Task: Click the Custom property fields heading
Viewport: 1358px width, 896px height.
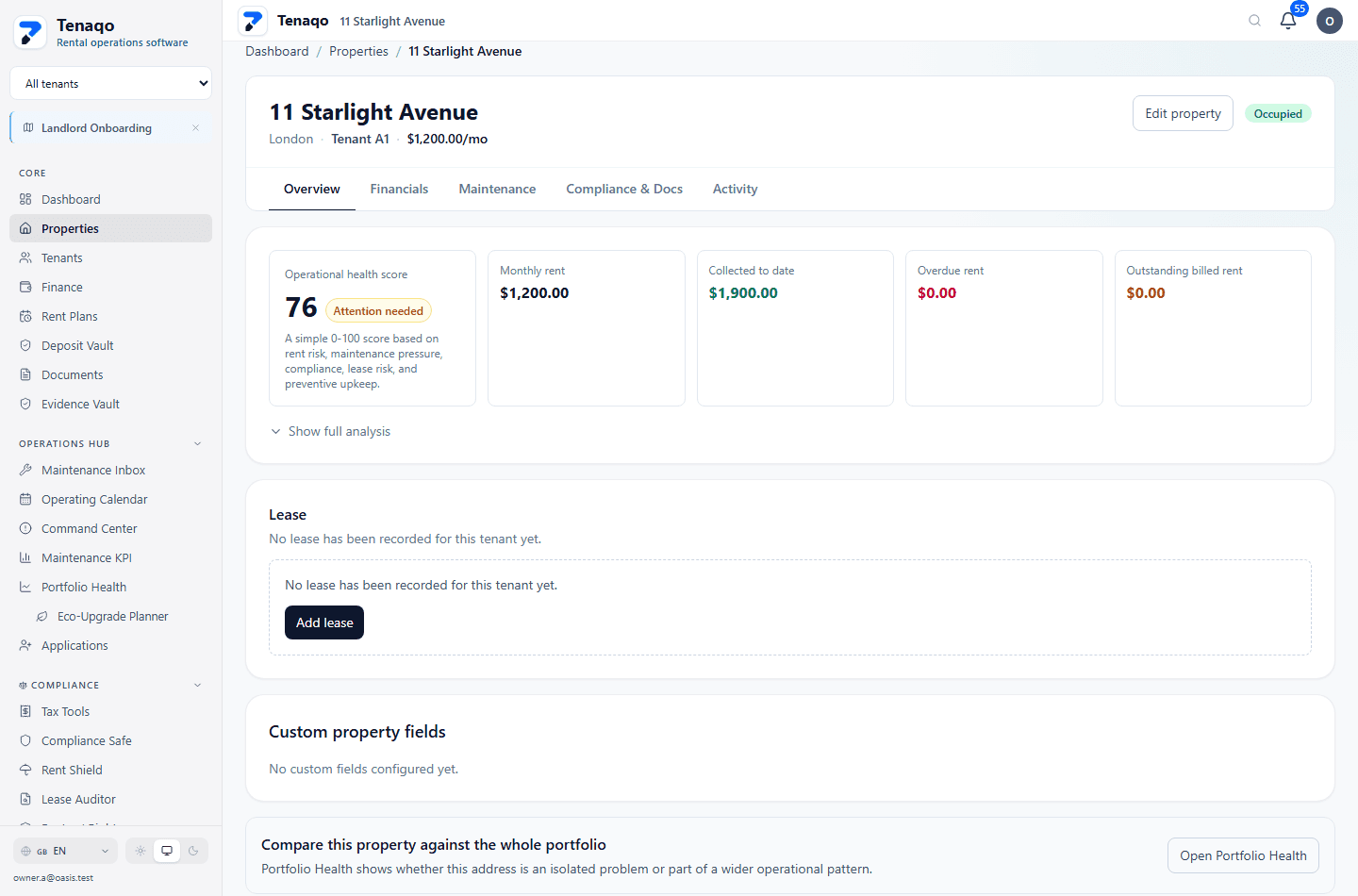Action: click(x=357, y=732)
